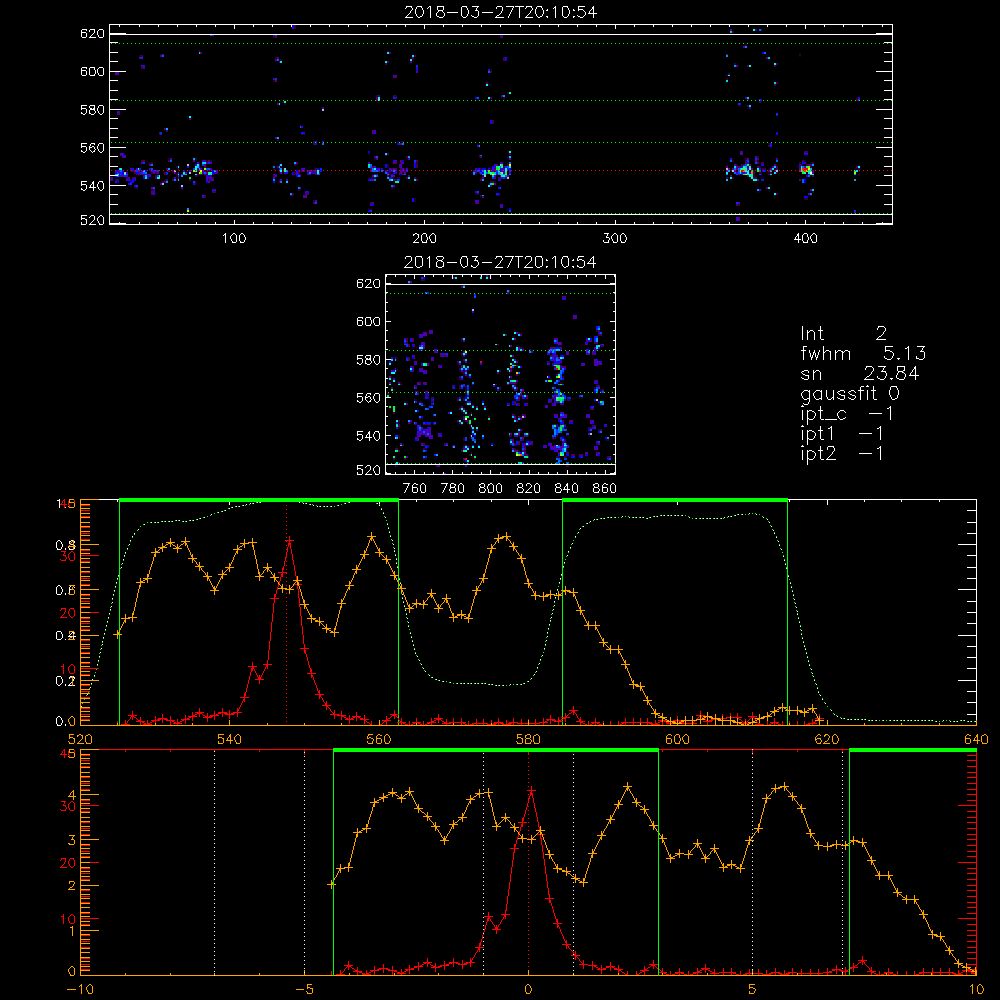Click x-axis label 0 on bottom plot

click(528, 990)
